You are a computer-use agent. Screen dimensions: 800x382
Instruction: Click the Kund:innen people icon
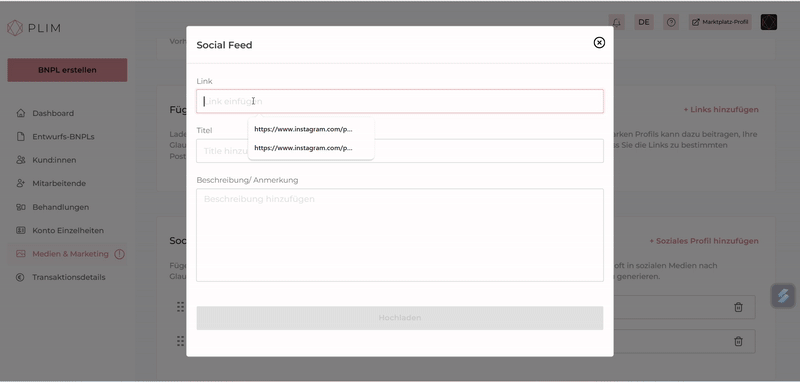click(x=20, y=160)
